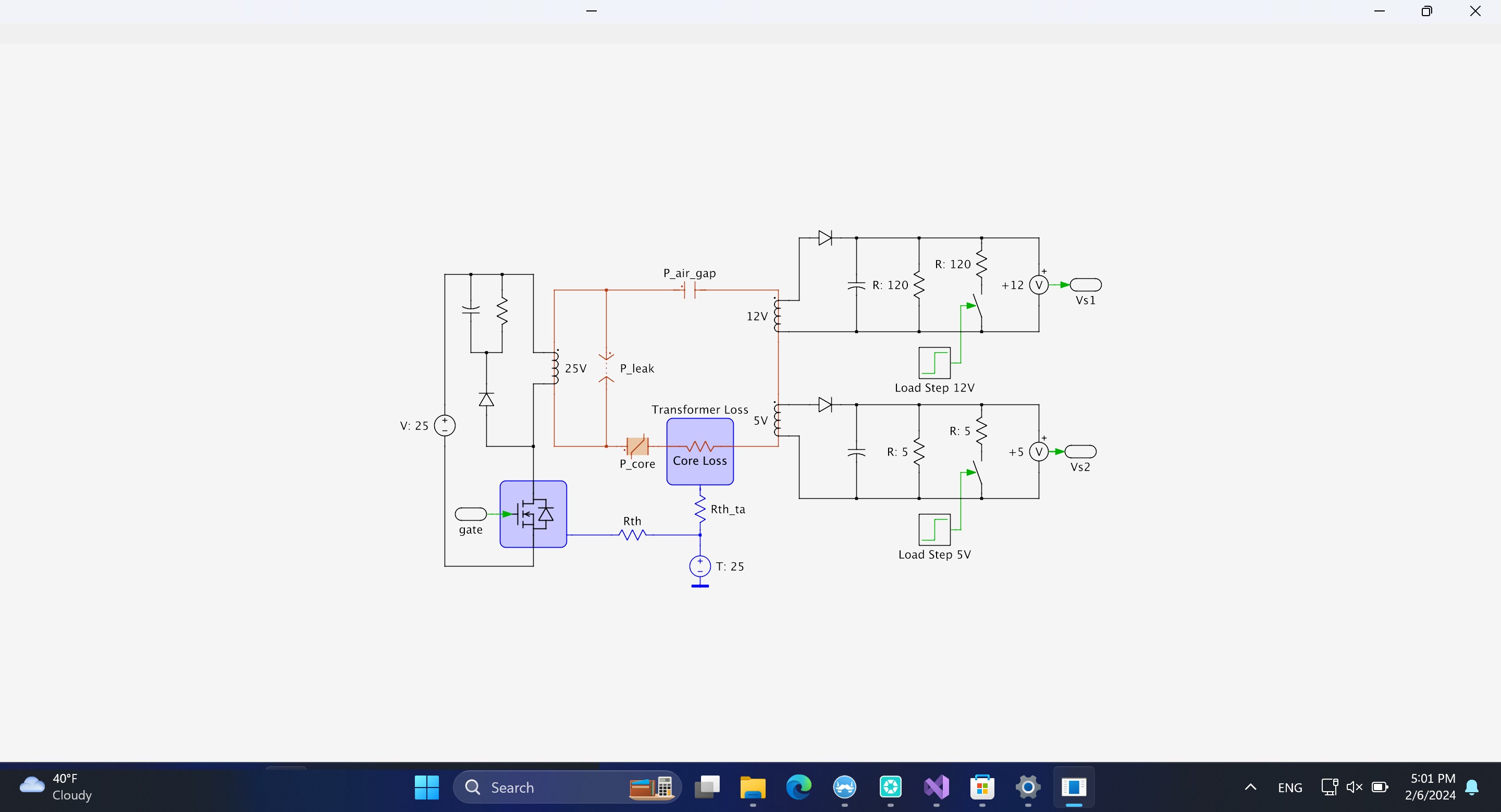Select the Load Step 12V block

point(934,362)
